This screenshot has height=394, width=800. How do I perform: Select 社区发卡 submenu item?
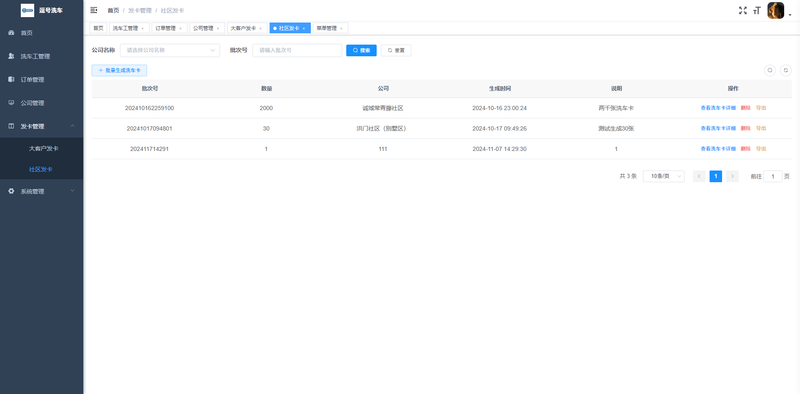(41, 169)
